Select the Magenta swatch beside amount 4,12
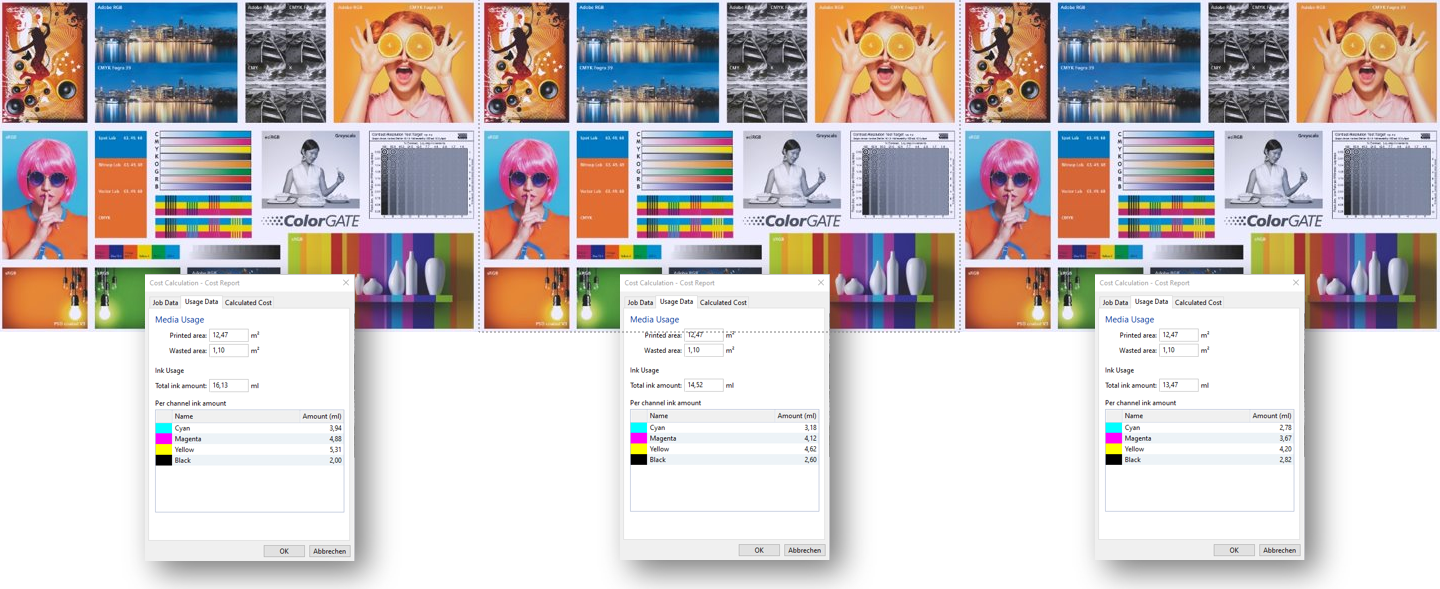The width and height of the screenshot is (1440, 589). [x=638, y=438]
